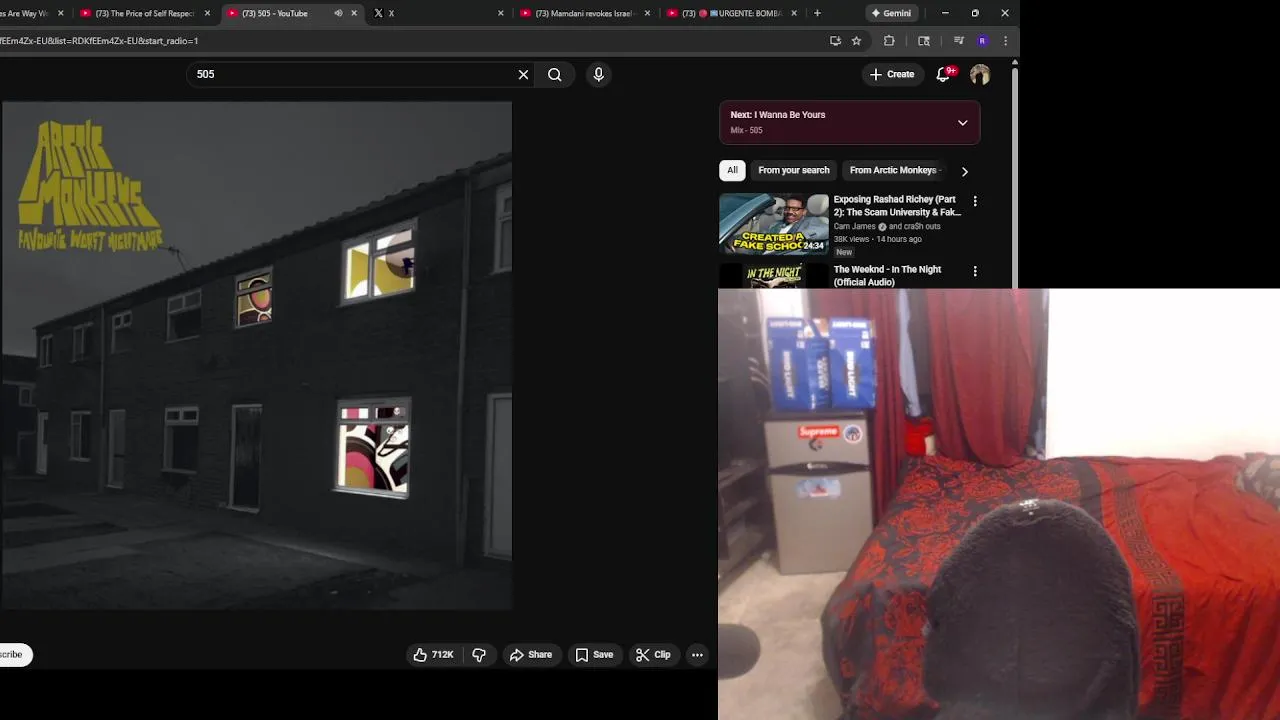
Task: Save the video to a playlist
Action: pyautogui.click(x=594, y=655)
